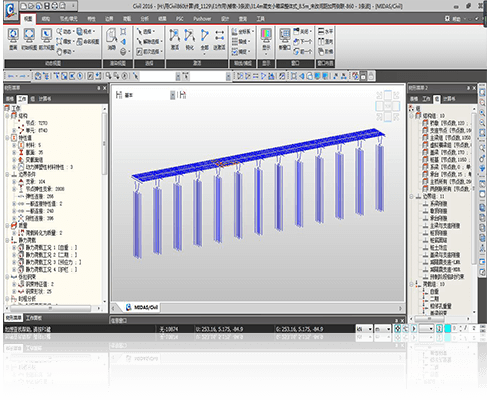The image size is (490, 400).
Task: Toggle the center face of the view cube
Action: pyautogui.click(x=387, y=106)
